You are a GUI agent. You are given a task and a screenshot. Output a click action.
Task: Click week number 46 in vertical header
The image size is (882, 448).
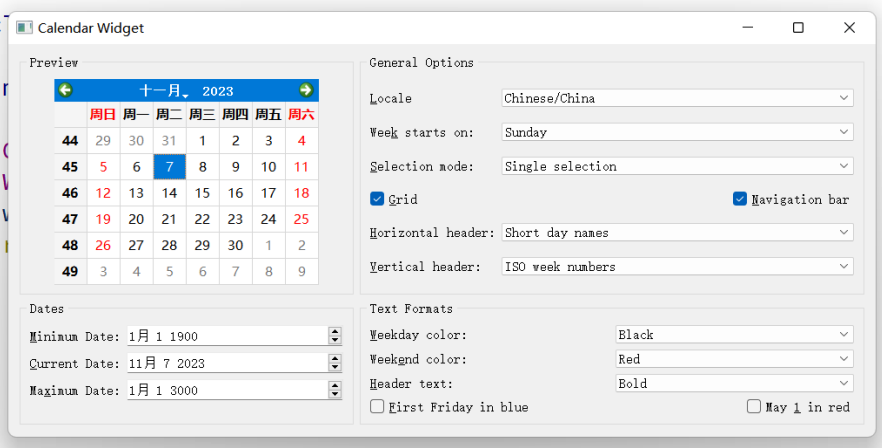[x=70, y=193]
